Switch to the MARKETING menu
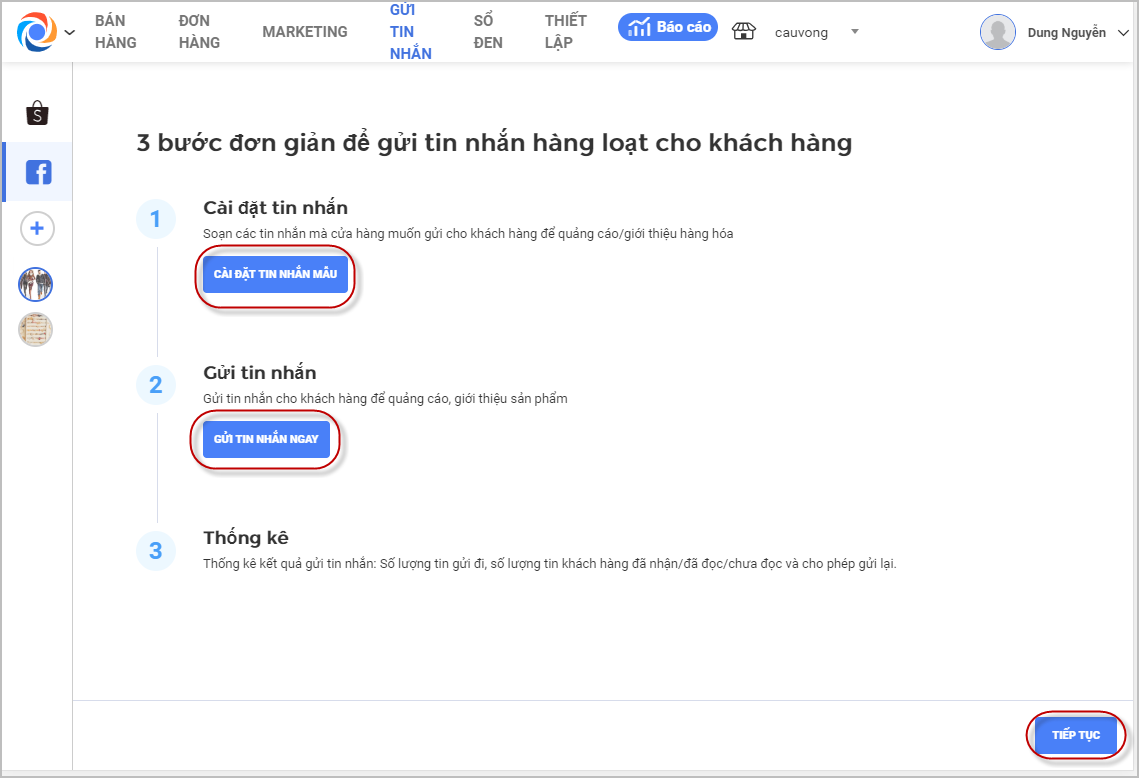1139x778 pixels. (305, 32)
